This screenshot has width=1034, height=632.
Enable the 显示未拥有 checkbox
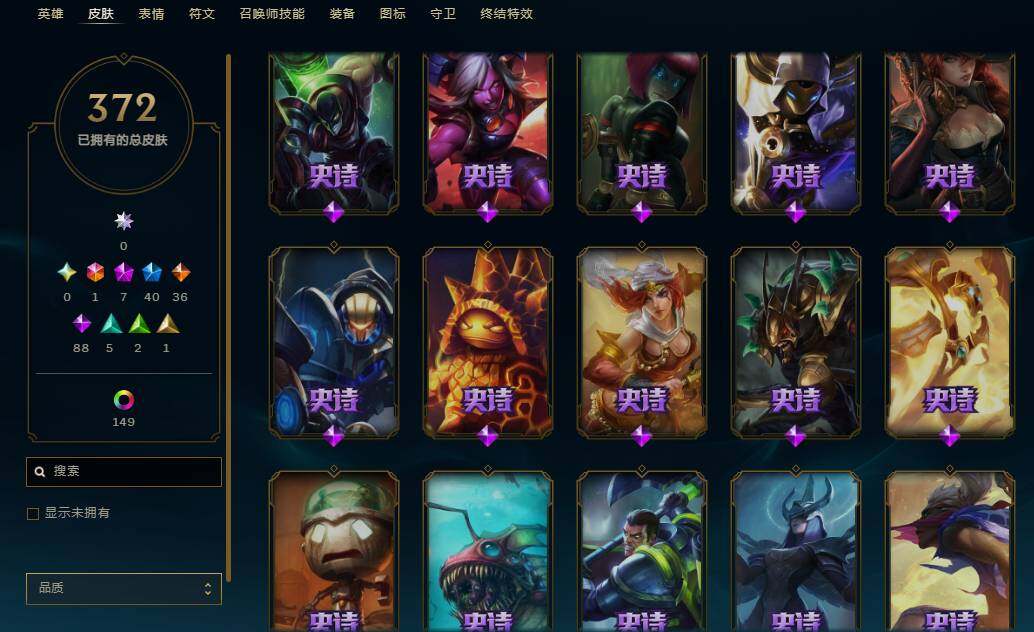pyautogui.click(x=33, y=513)
